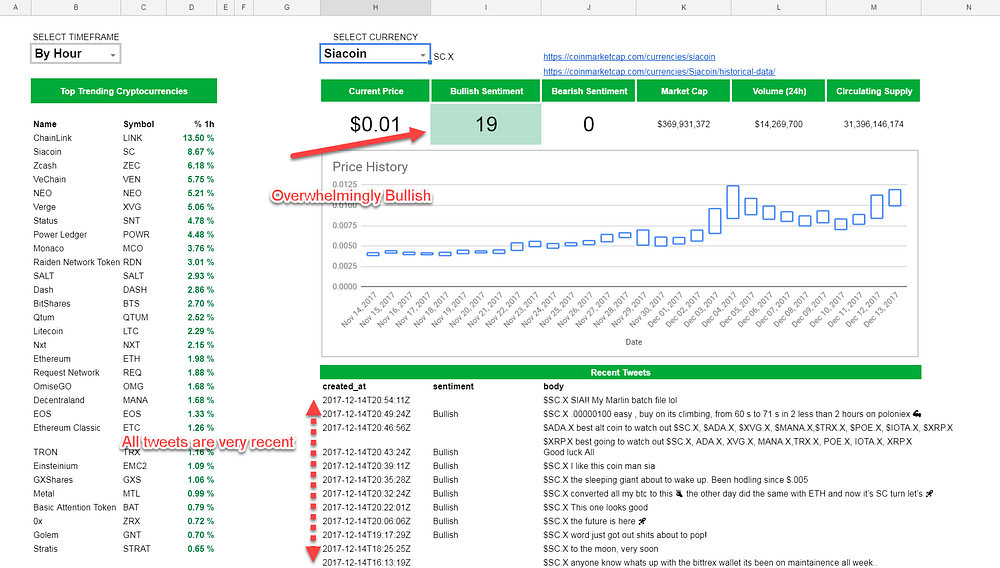Viewport: 1000px width, 568px height.
Task: Click the Volume (24h) header cell
Action: tap(779, 91)
